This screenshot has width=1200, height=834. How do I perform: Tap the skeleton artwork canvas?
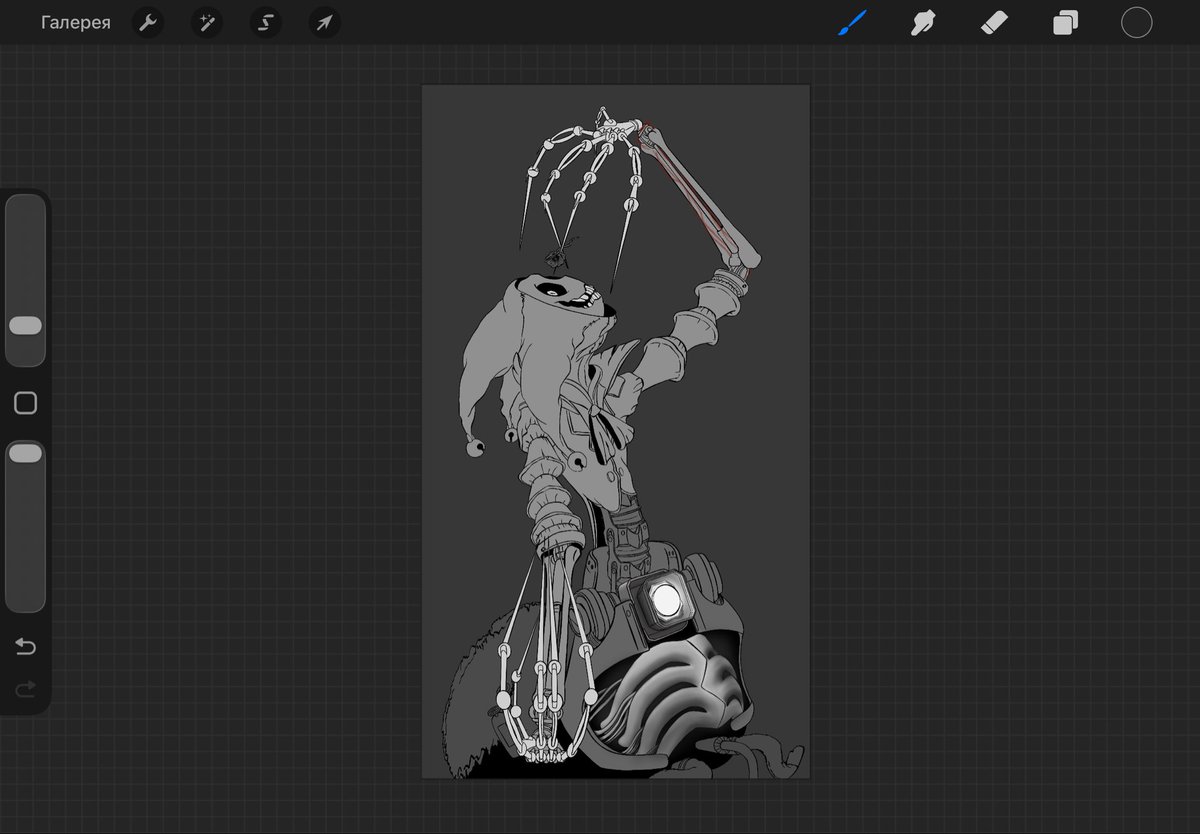pos(615,431)
